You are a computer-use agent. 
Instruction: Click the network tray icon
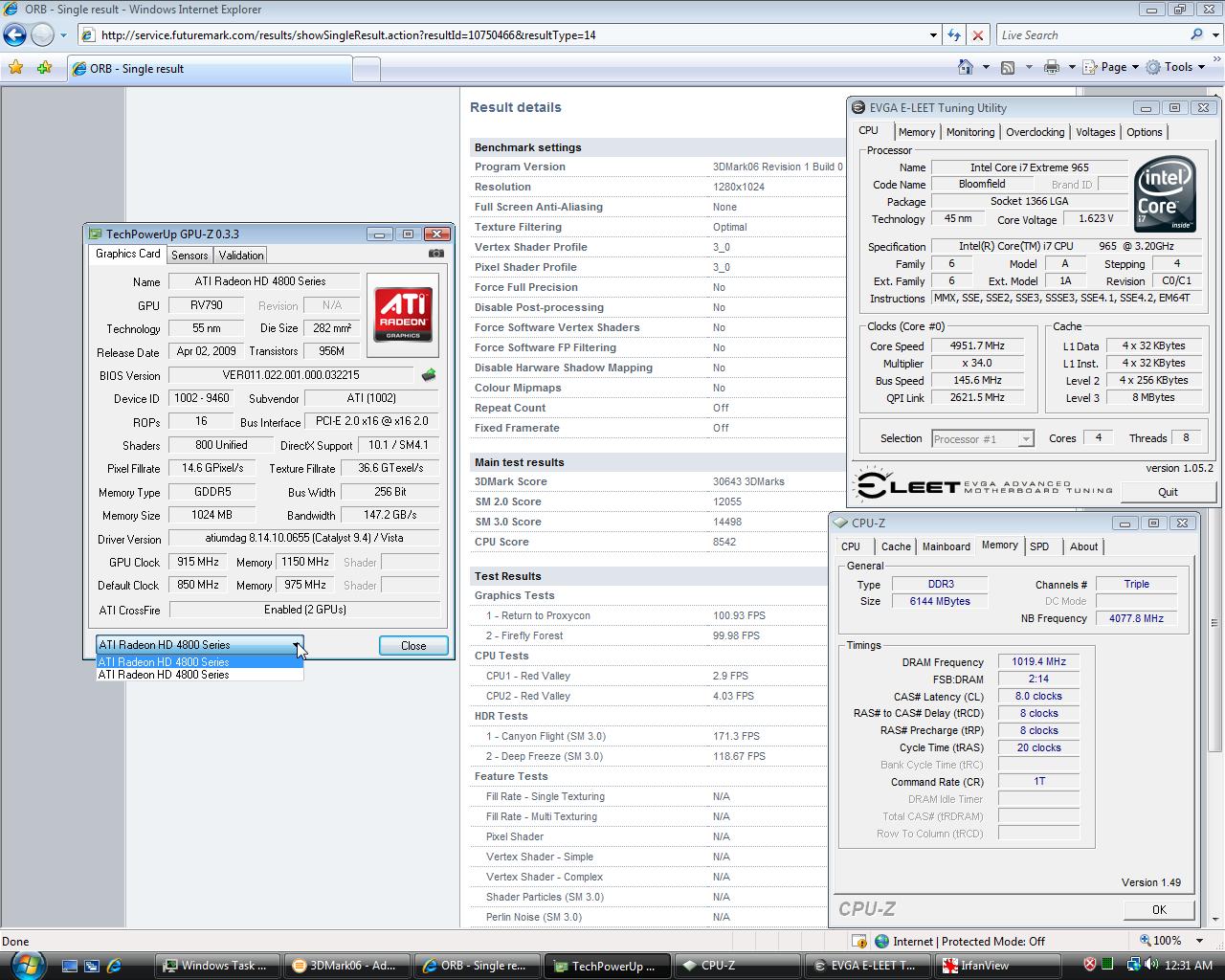tap(1133, 965)
